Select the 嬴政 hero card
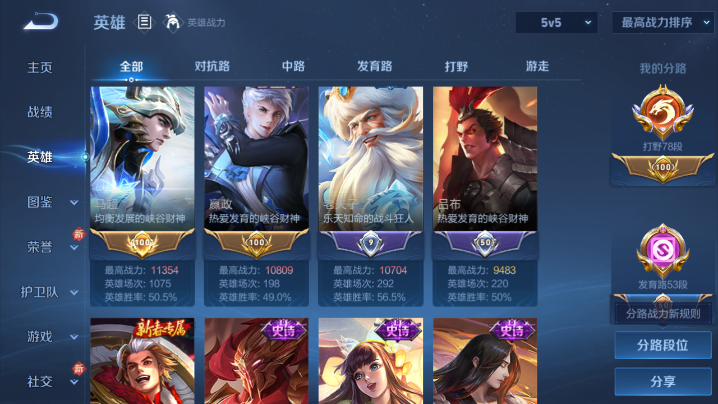The image size is (718, 404). coord(256,196)
